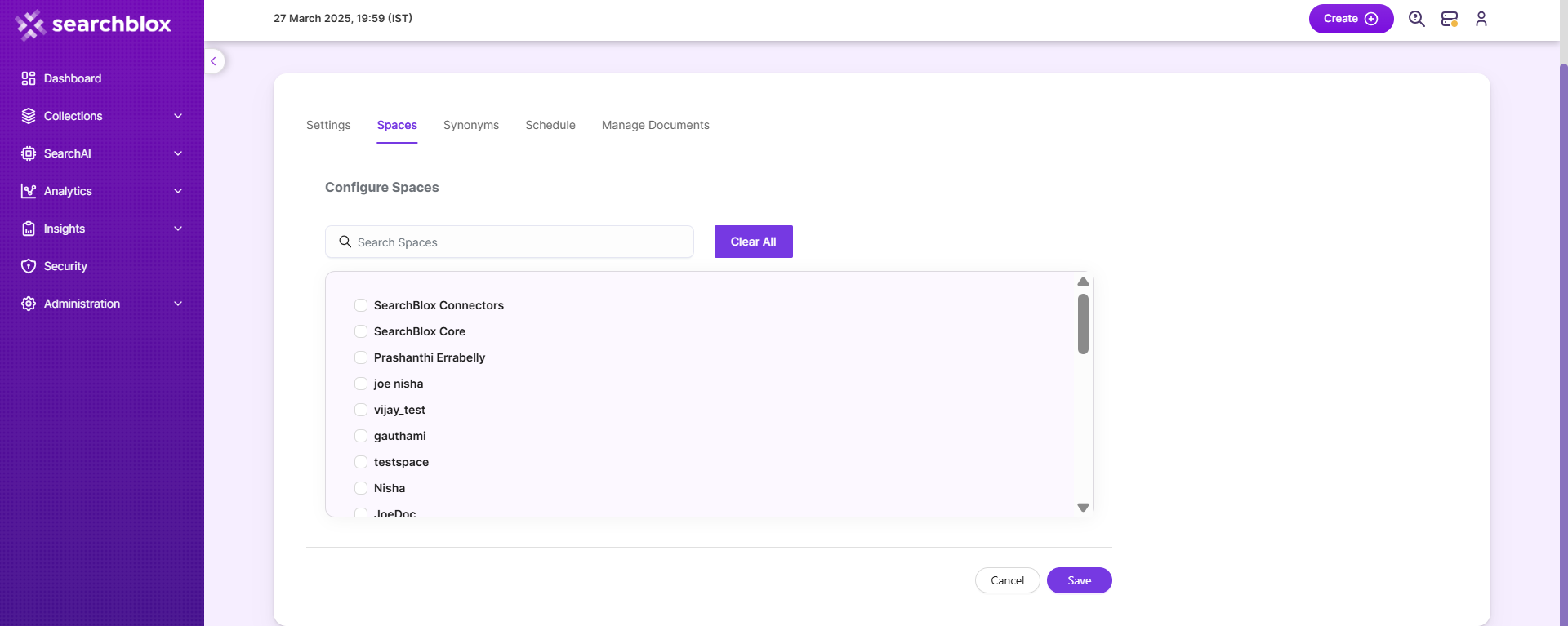Click the 'SearchBlox Connectors' label

pos(439,305)
